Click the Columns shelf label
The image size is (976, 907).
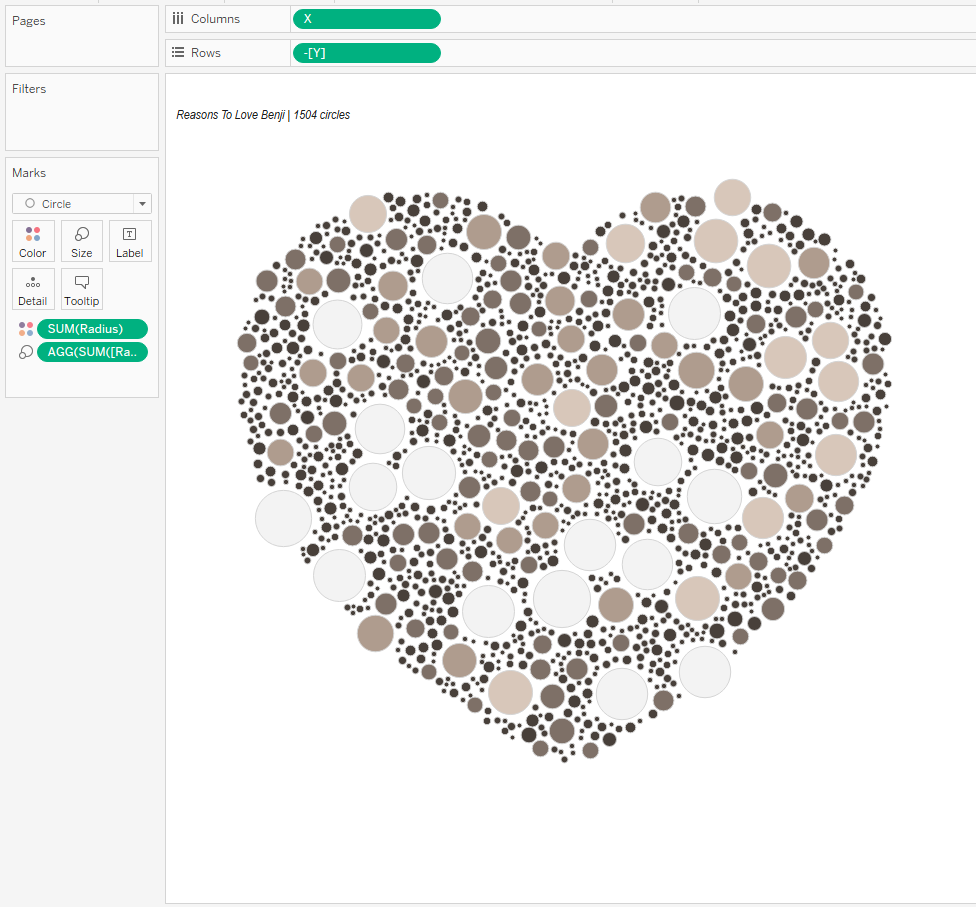click(x=215, y=19)
